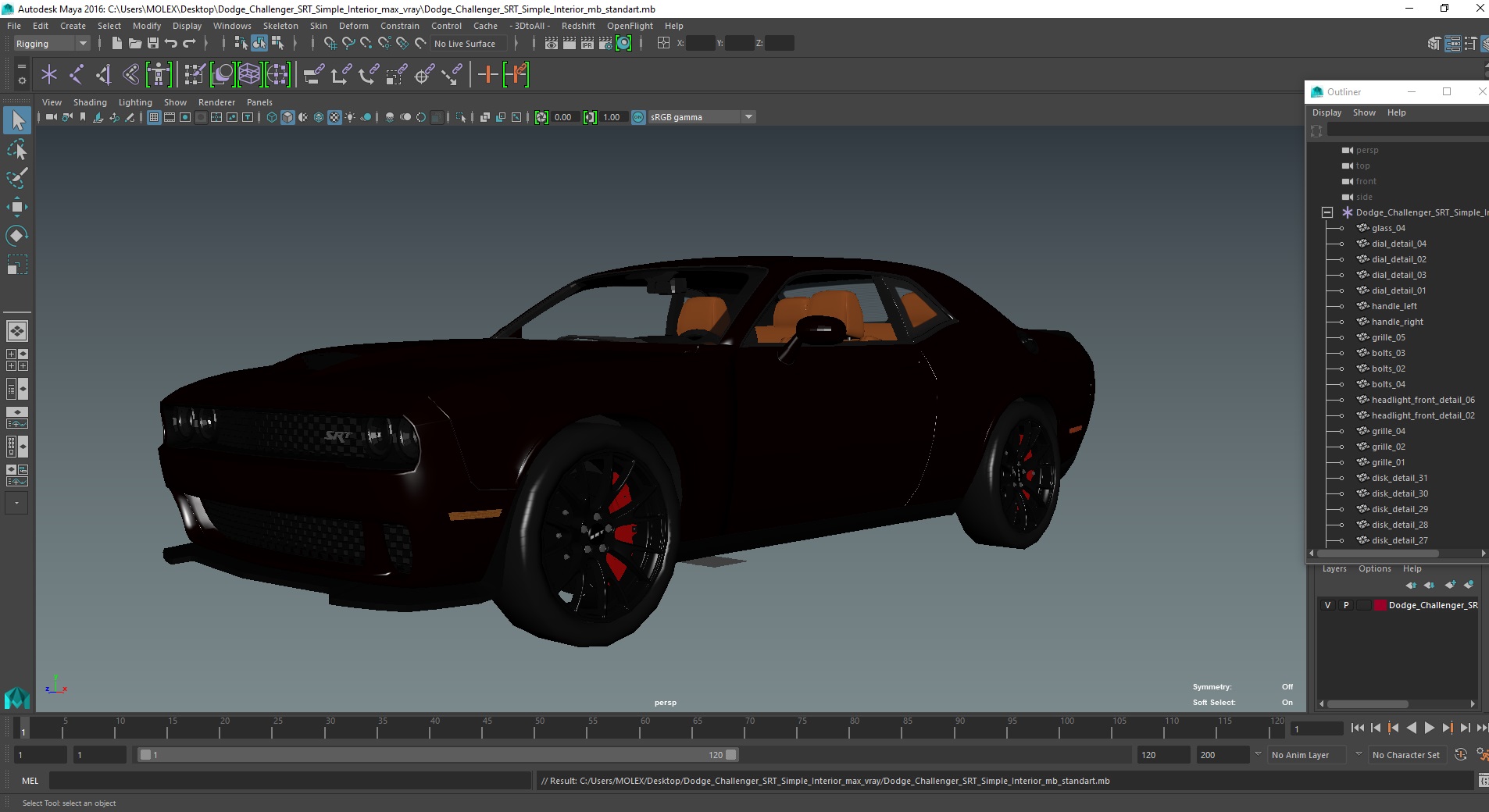Select the Lasso selection tool
The height and width of the screenshot is (812, 1489).
[17, 149]
